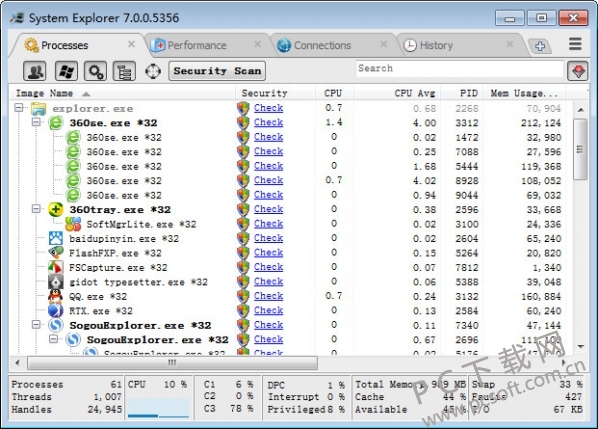Viewport: 598px width, 429px height.
Task: Click security shield icon in QQ.exe row
Action: coord(243,296)
